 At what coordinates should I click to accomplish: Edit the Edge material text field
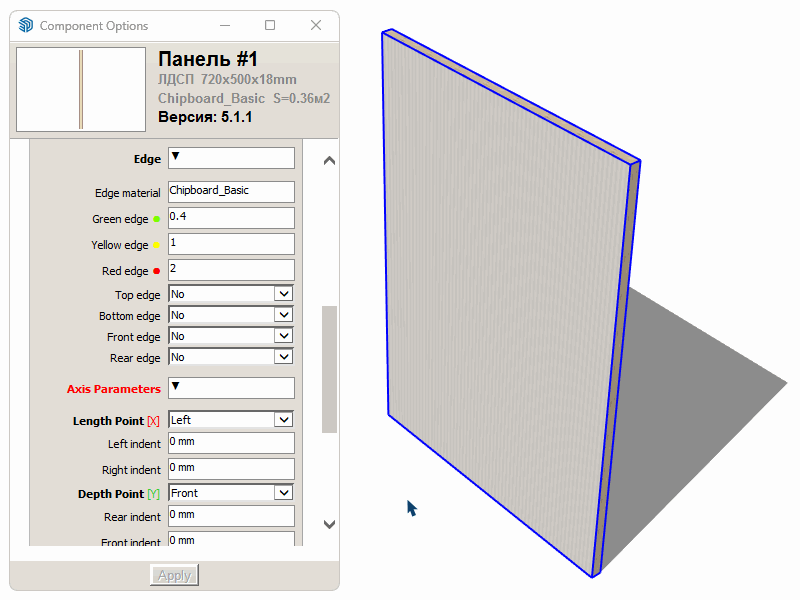click(x=231, y=191)
